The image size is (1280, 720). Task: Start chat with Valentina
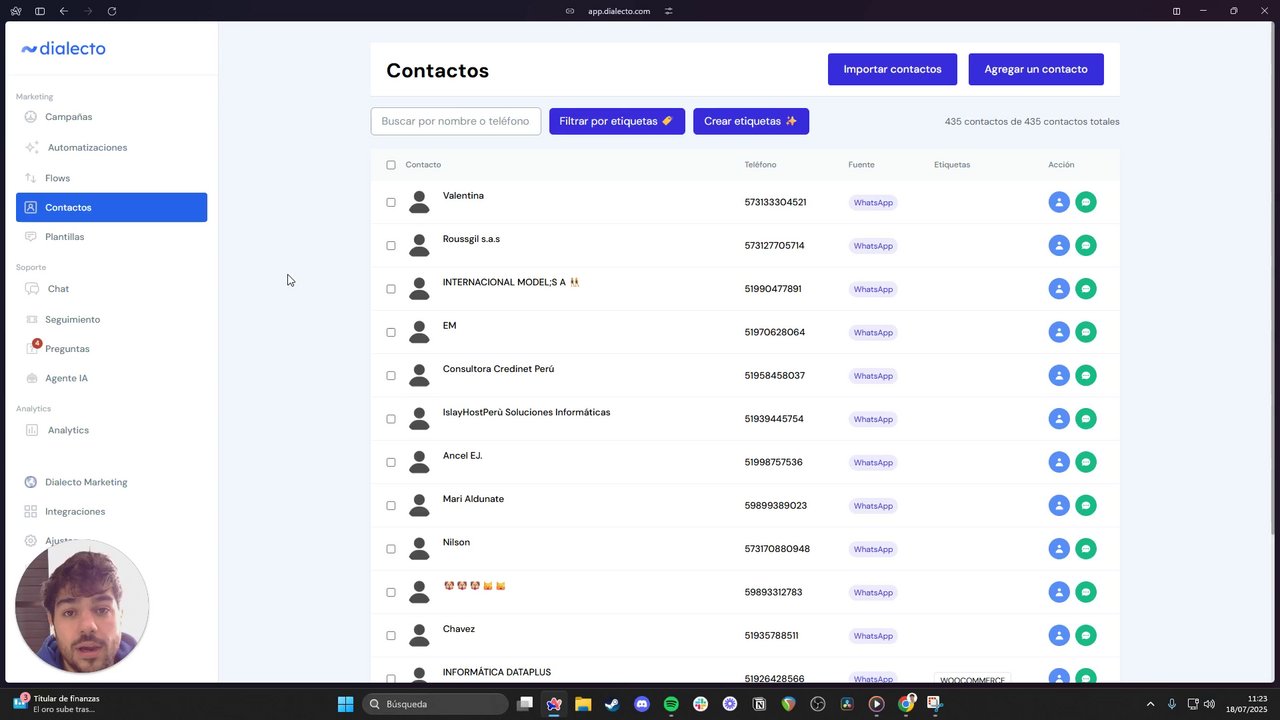coord(1086,202)
